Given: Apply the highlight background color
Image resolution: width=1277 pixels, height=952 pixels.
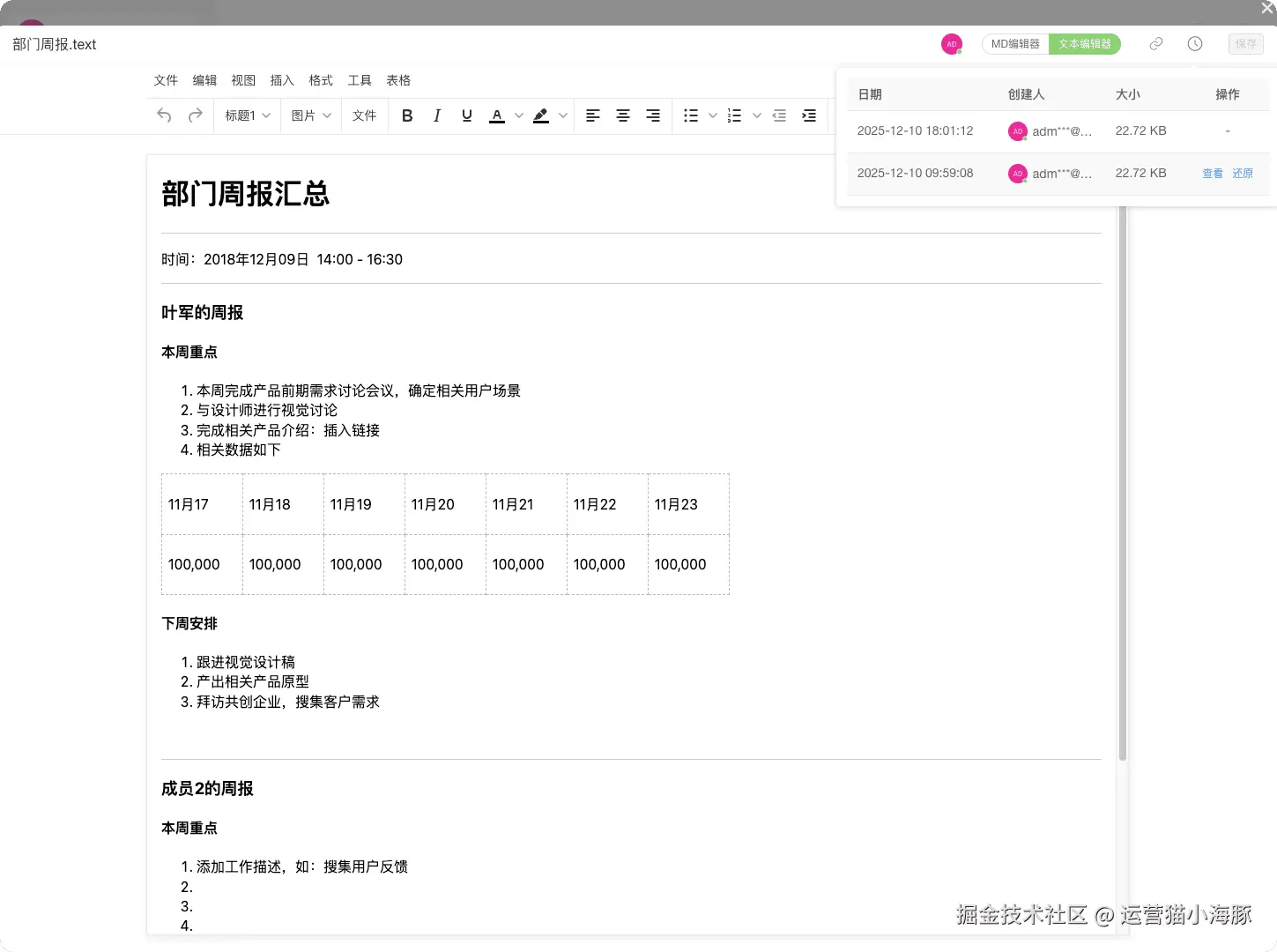Looking at the screenshot, I should pyautogui.click(x=541, y=115).
